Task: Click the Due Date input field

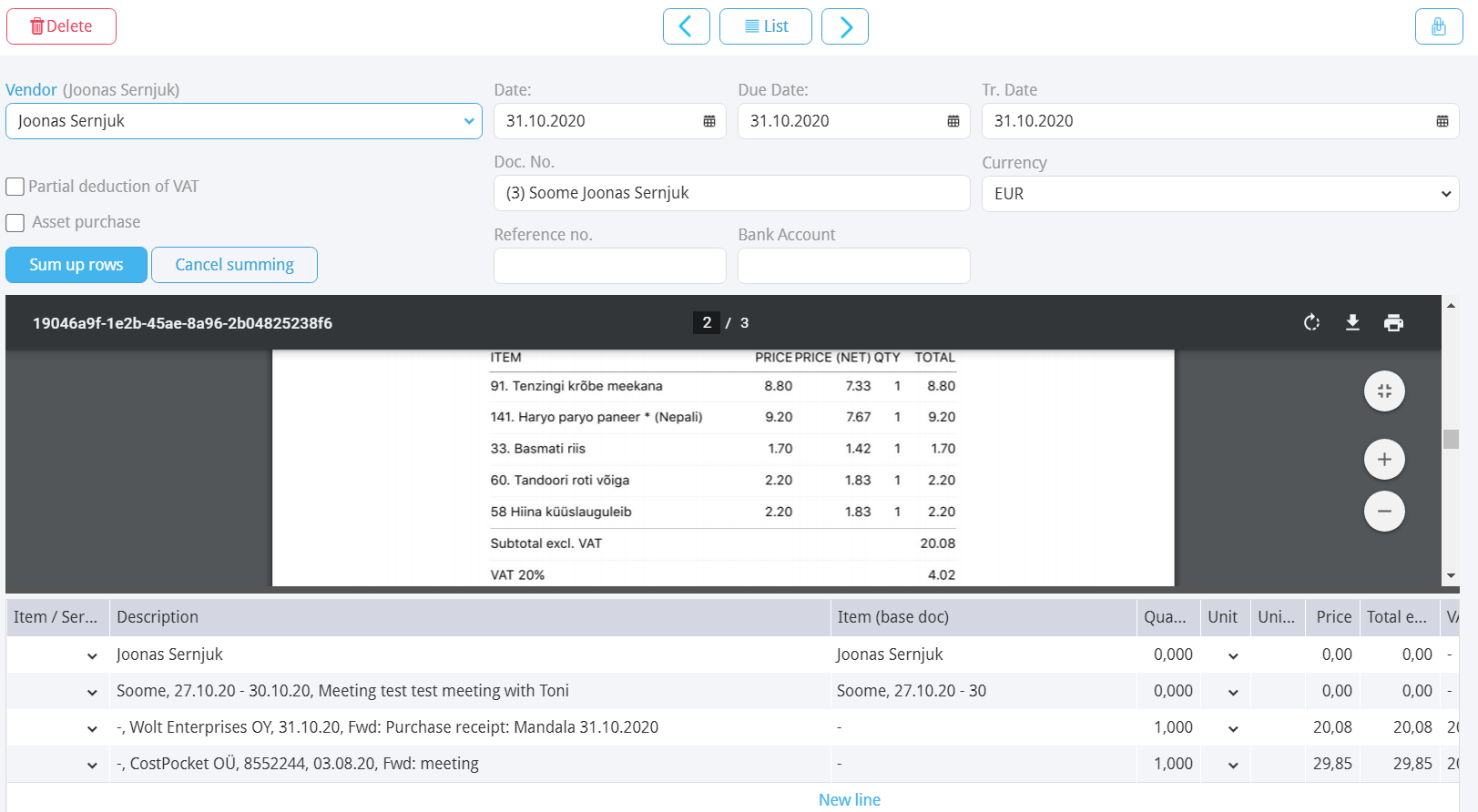Action: click(854, 121)
